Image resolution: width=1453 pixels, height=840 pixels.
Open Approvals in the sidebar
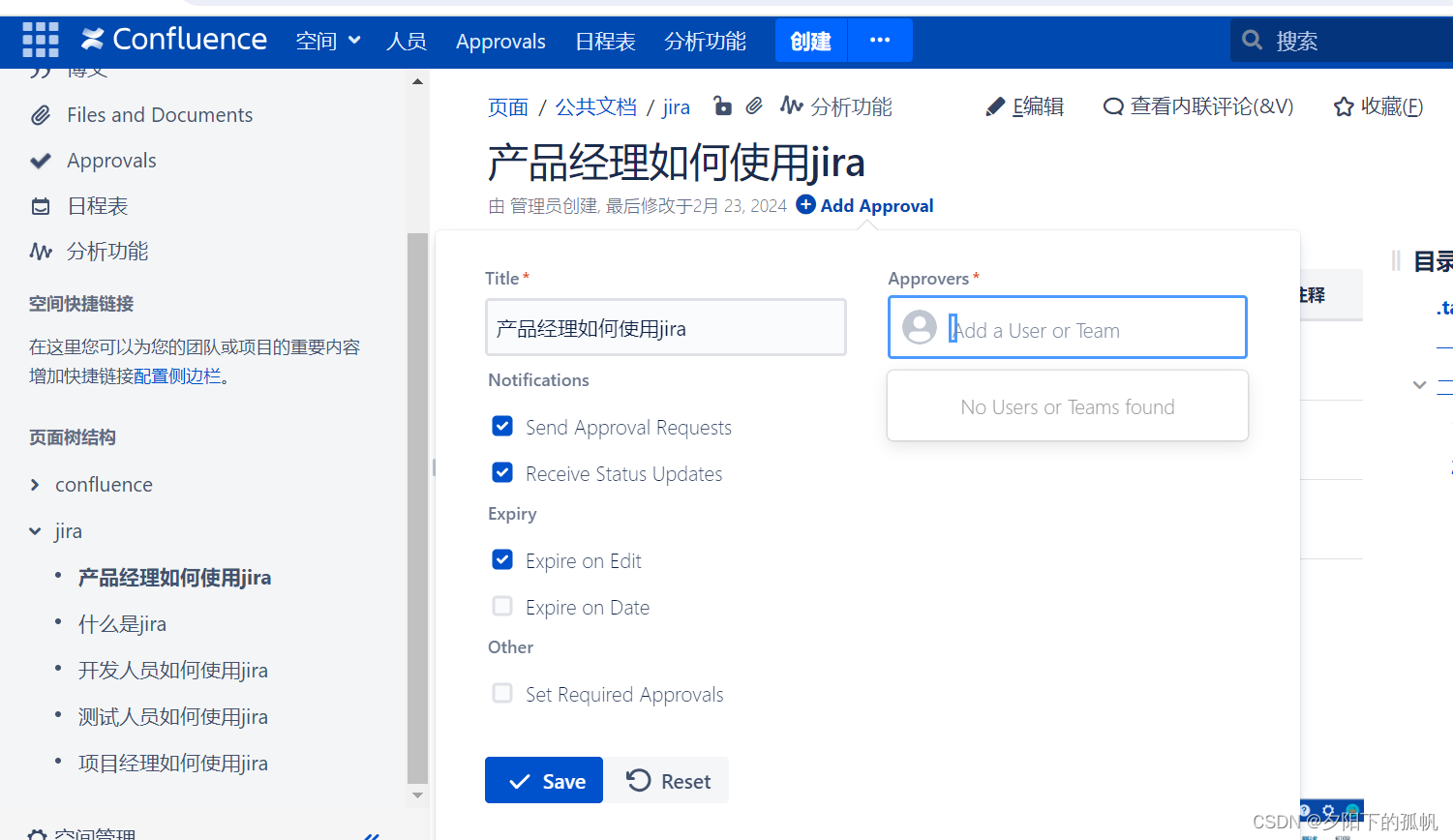111,161
